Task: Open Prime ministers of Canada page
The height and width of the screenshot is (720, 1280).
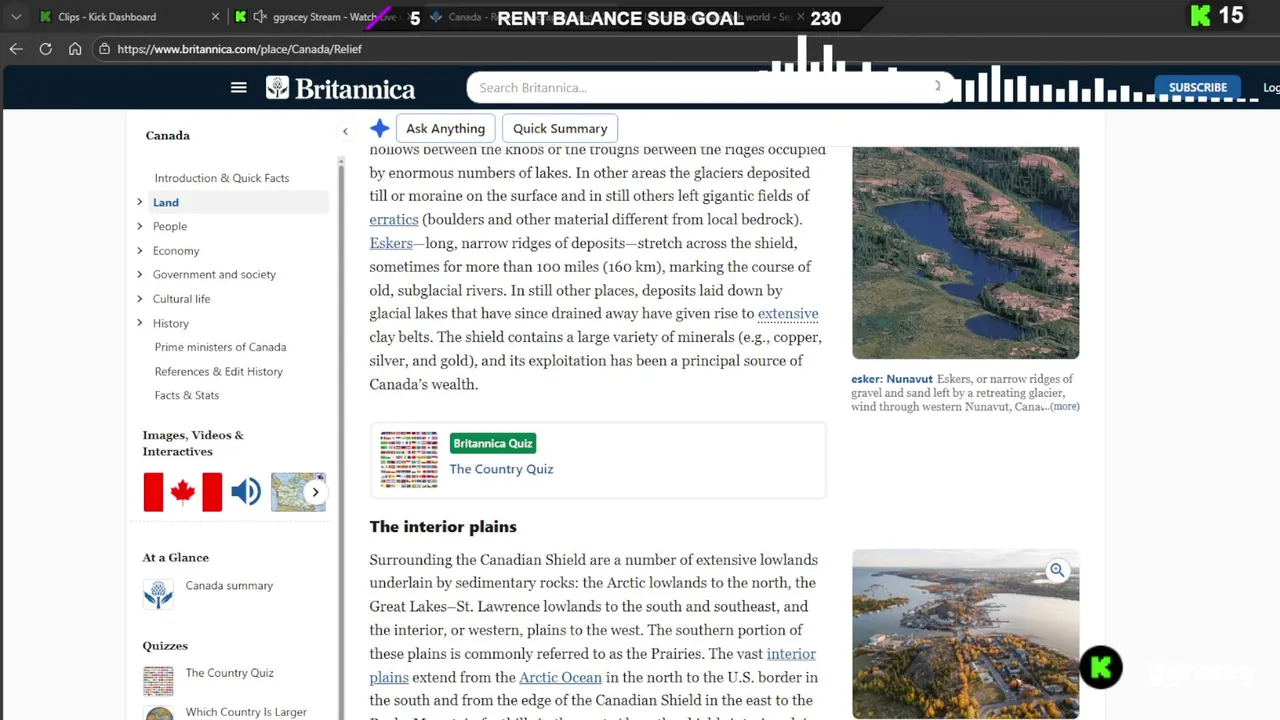Action: pyautogui.click(x=220, y=347)
